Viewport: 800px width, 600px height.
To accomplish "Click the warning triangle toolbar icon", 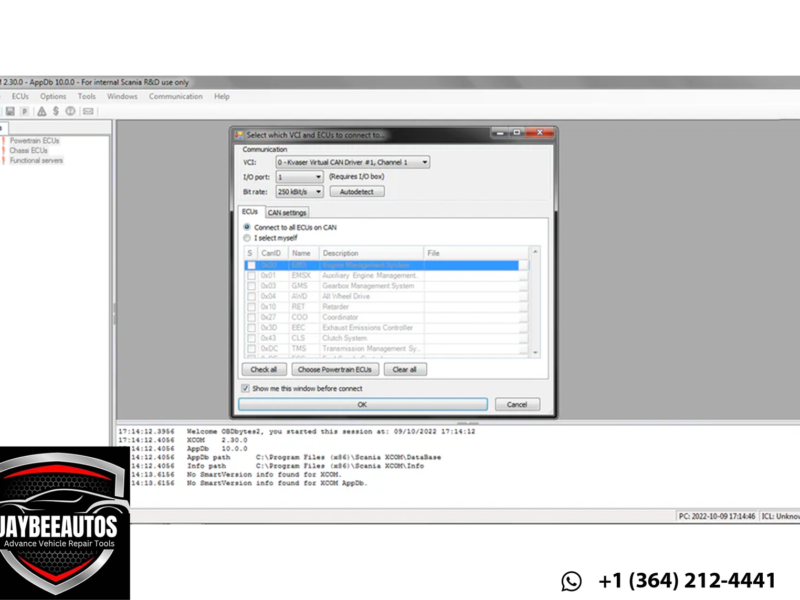I will point(41,112).
